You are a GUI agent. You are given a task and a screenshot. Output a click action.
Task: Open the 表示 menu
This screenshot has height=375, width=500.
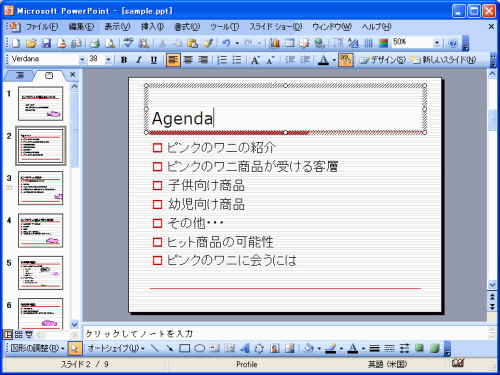click(x=117, y=27)
